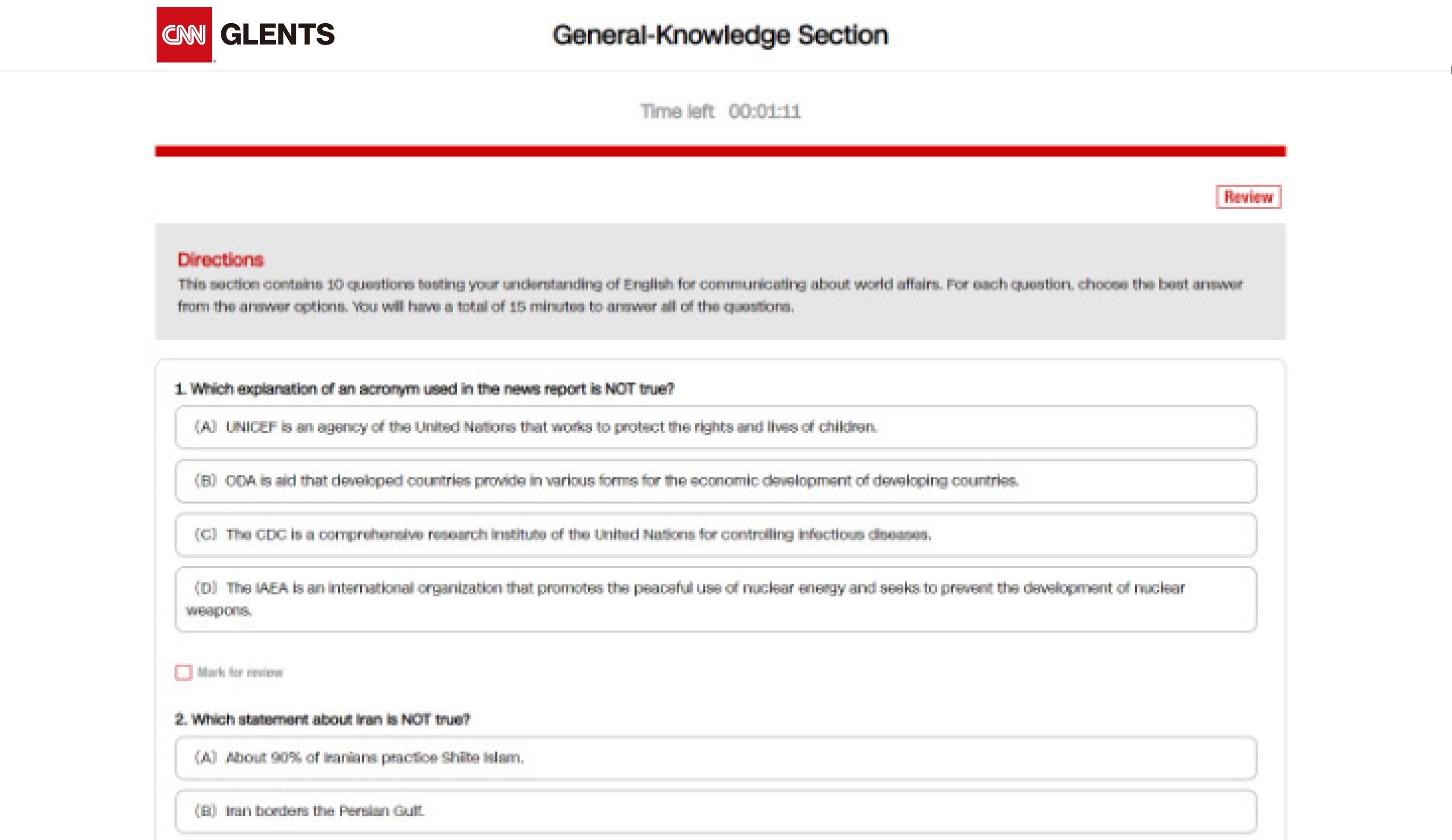Click the red CNN logo
The height and width of the screenshot is (840, 1452).
(x=184, y=34)
